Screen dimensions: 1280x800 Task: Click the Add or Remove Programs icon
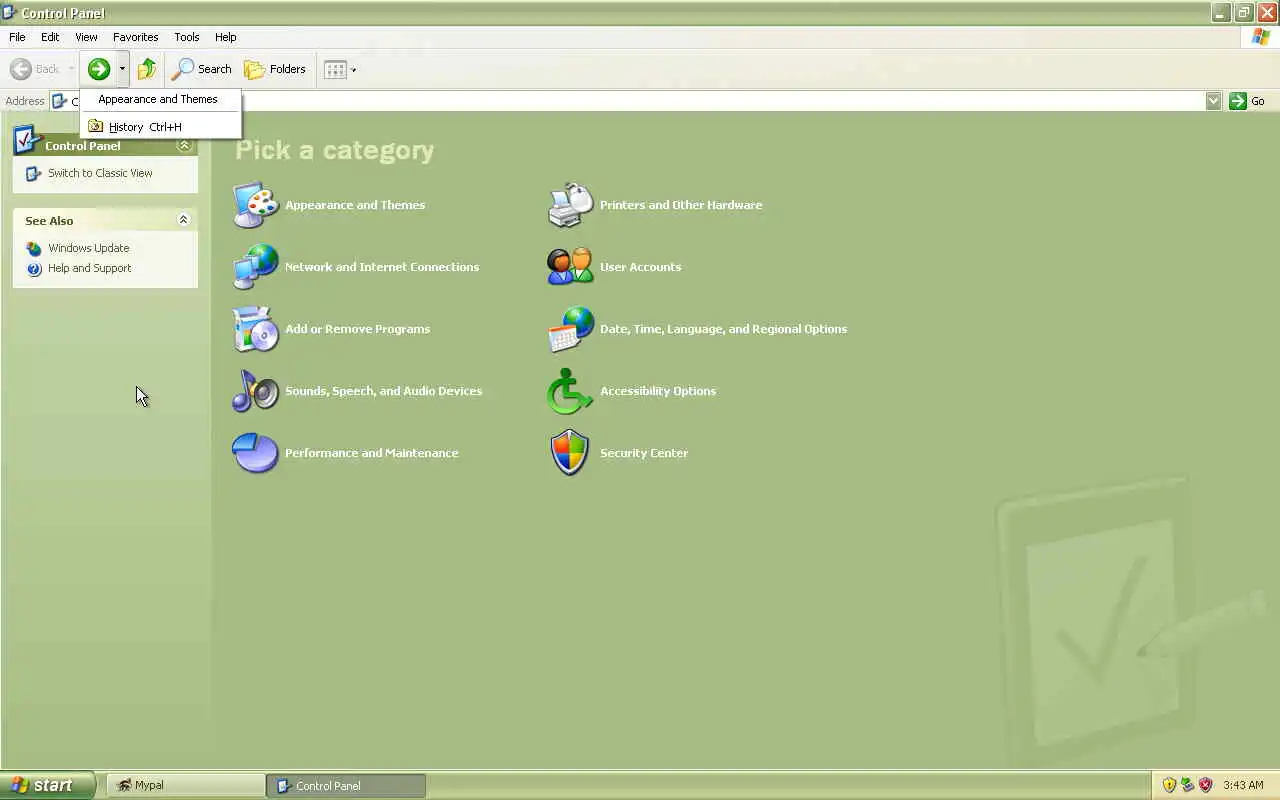point(256,329)
